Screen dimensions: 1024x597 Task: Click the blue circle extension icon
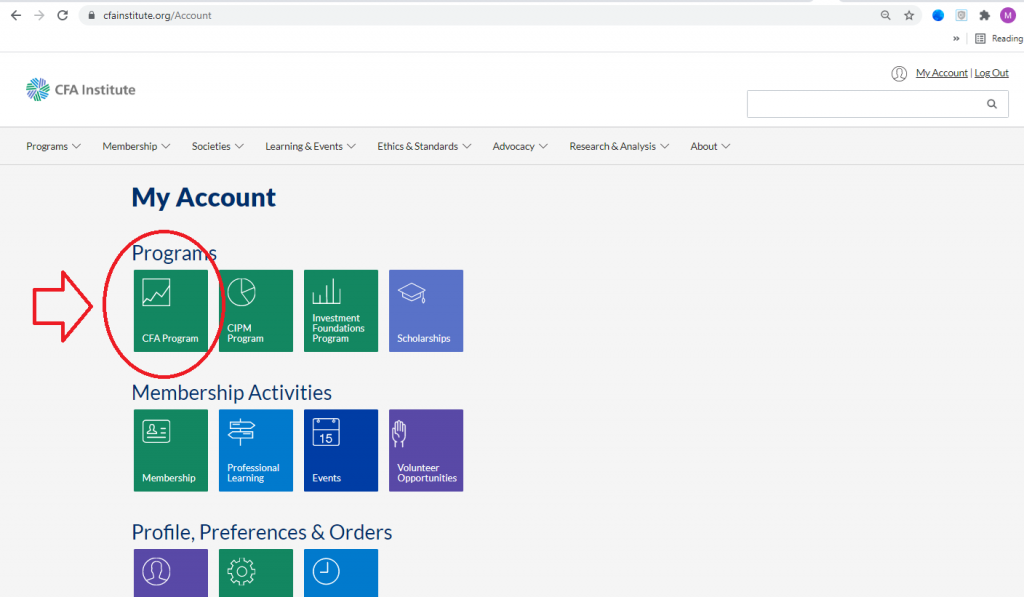[x=938, y=15]
